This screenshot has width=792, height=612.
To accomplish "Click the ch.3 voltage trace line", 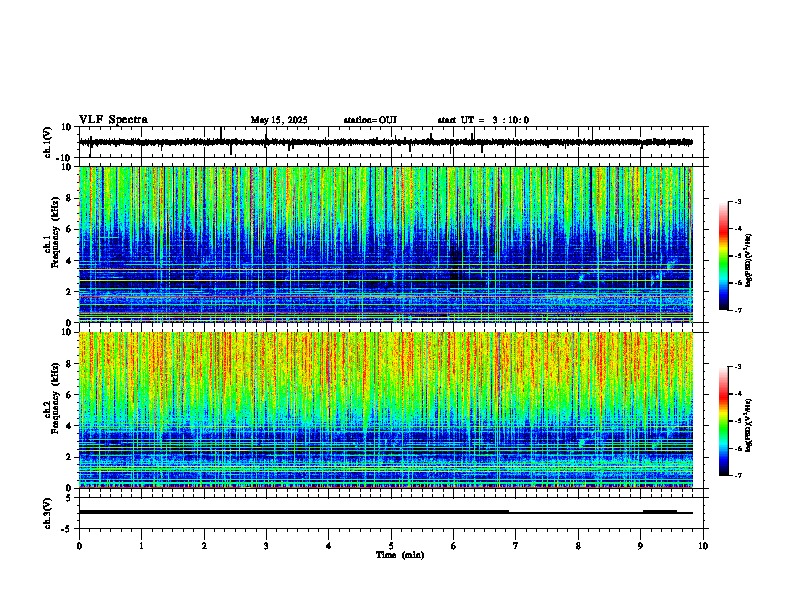I will (x=386, y=512).
